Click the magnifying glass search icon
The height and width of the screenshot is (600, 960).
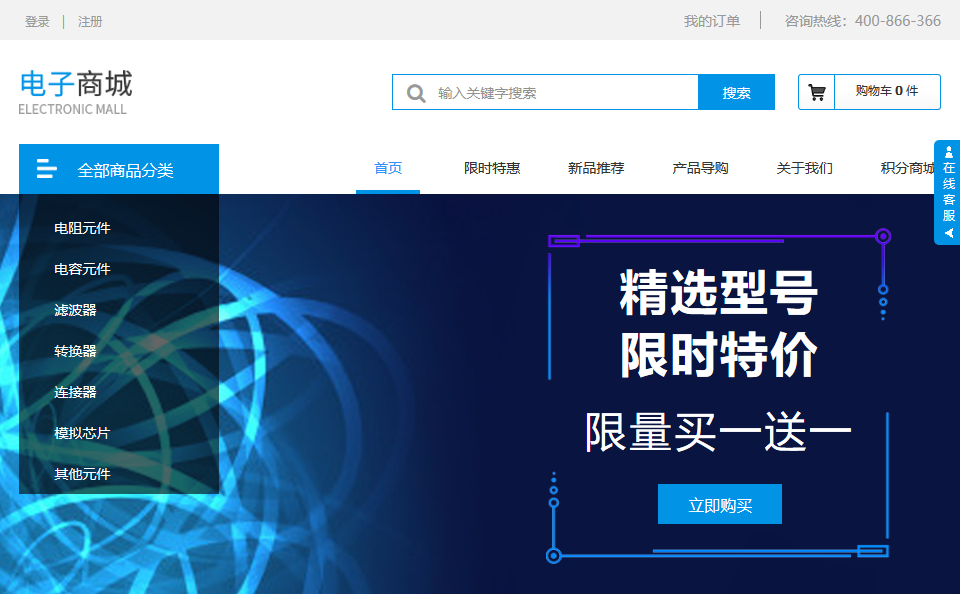(416, 93)
